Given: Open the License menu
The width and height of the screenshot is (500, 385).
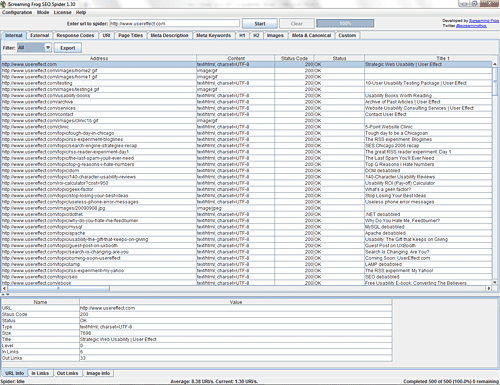Looking at the screenshot, I should [62, 12].
